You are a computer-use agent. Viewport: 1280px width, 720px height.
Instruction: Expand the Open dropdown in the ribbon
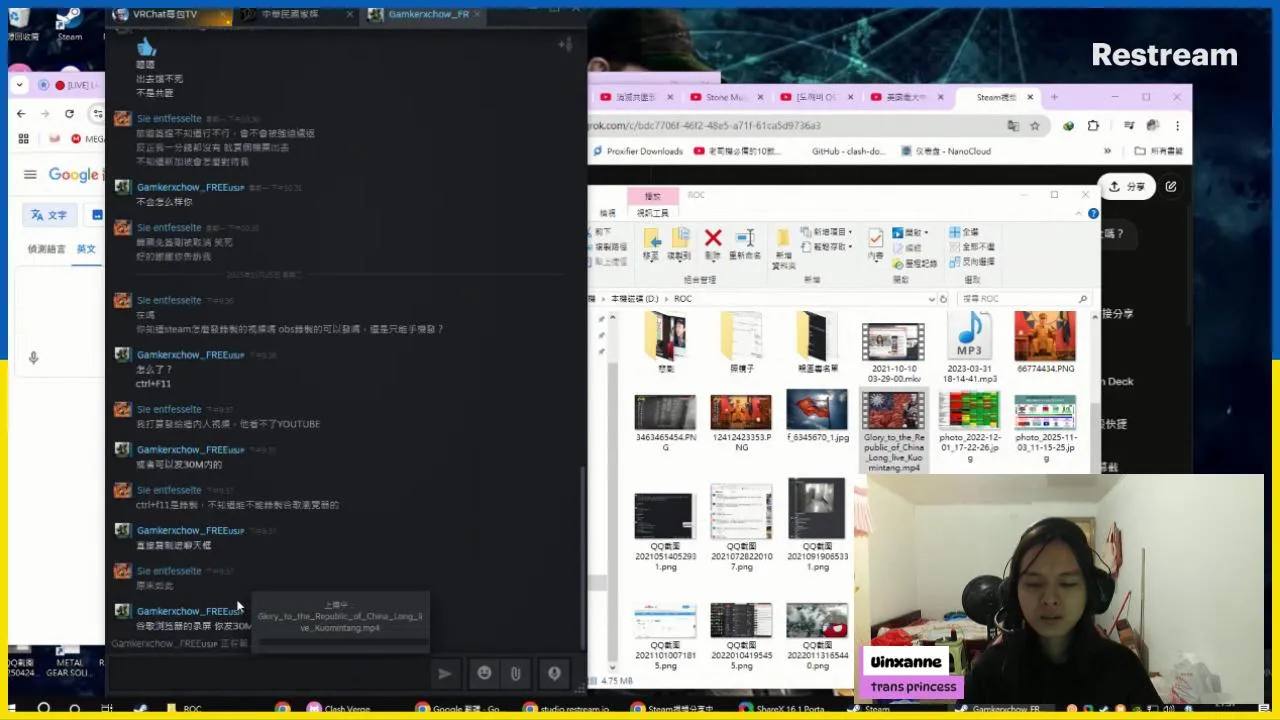pyautogui.click(x=912, y=232)
